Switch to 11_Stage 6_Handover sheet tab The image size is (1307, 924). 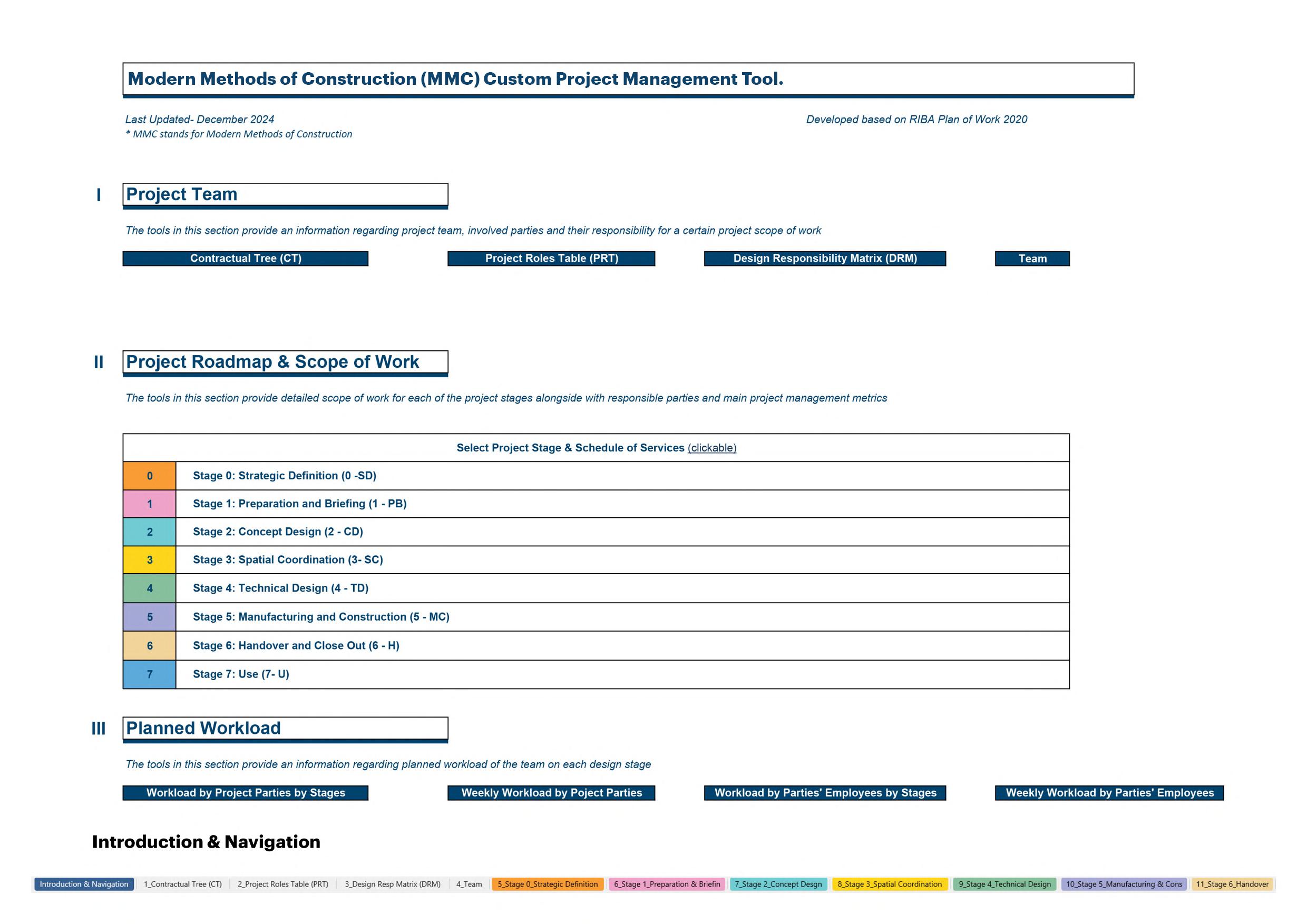[x=1232, y=884]
